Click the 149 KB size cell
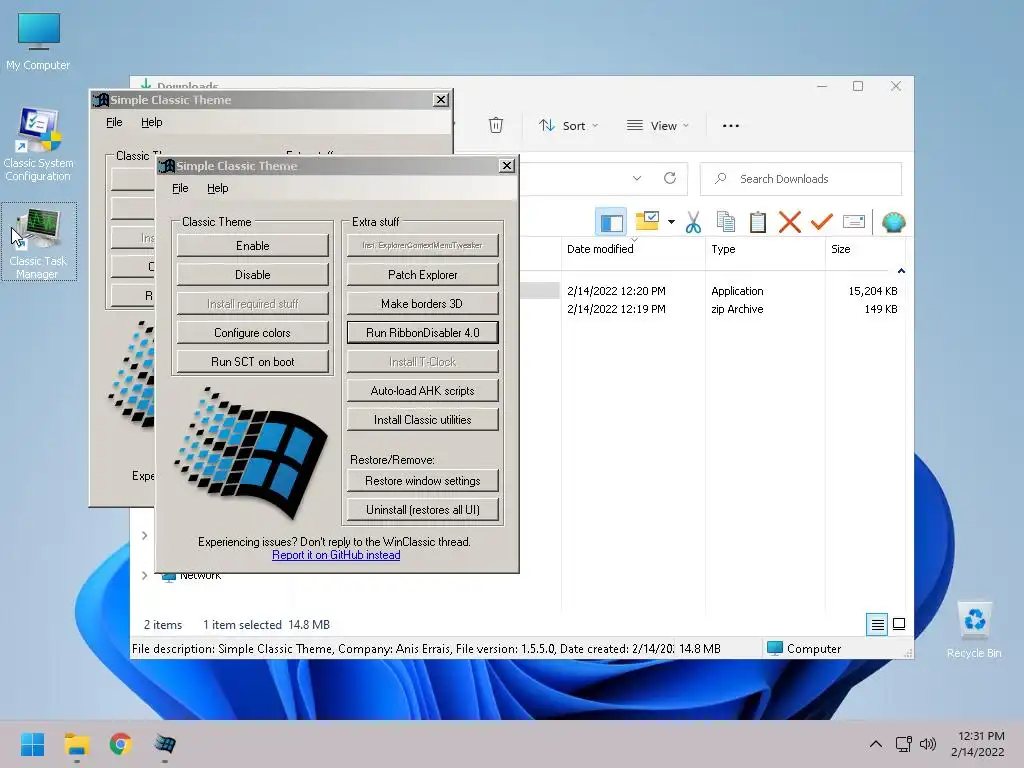 pyautogui.click(x=880, y=309)
